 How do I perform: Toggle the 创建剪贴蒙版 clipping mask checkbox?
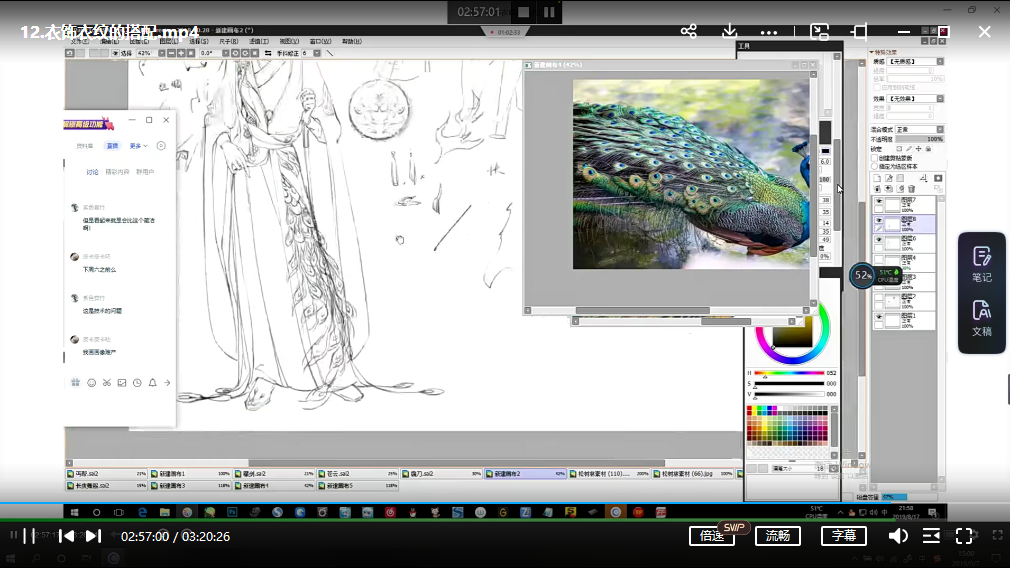pos(875,158)
